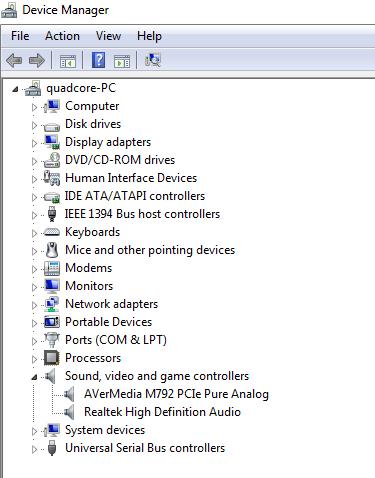Viewport: 375px width, 478px height.
Task: Click the Forward arrow toolbar icon
Action: [37, 61]
